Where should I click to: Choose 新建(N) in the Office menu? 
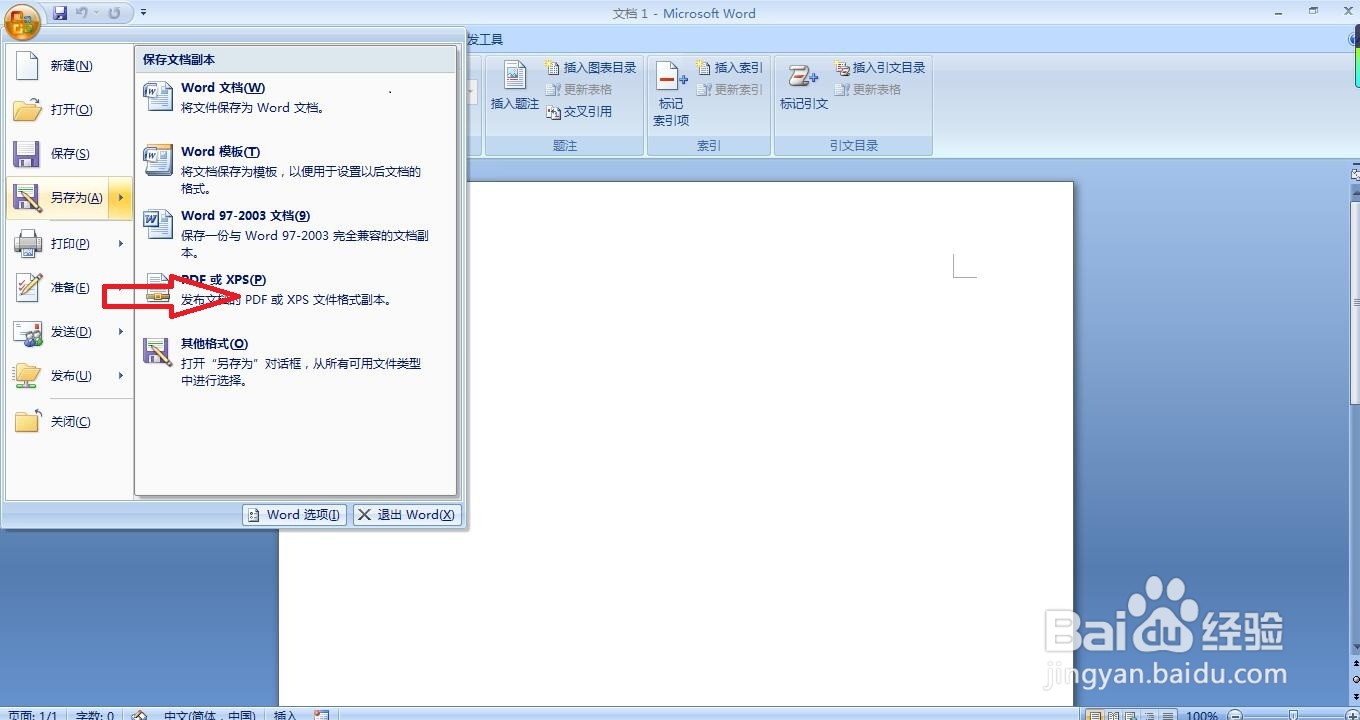[69, 66]
